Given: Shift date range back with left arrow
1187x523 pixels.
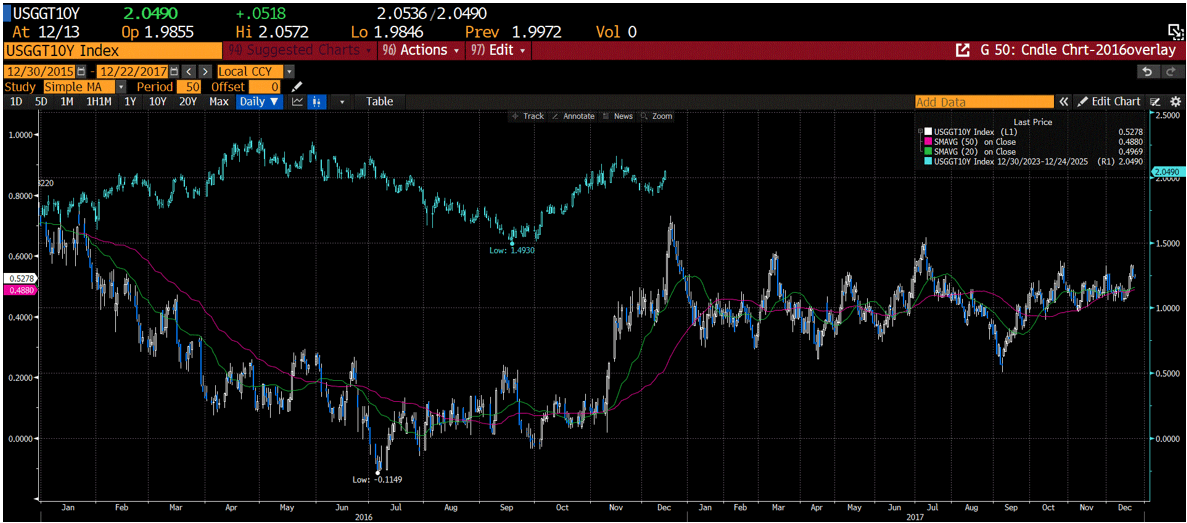Looking at the screenshot, I should [x=188, y=70].
